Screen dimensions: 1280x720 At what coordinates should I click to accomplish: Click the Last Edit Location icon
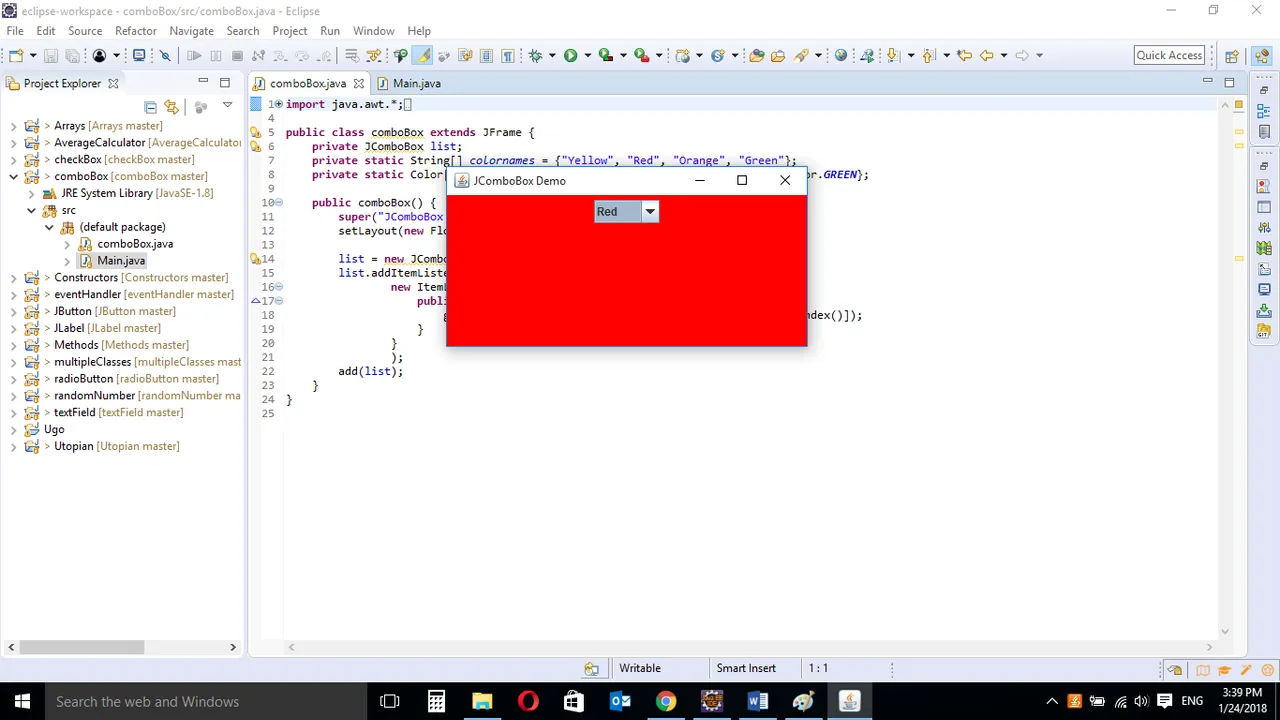964,56
